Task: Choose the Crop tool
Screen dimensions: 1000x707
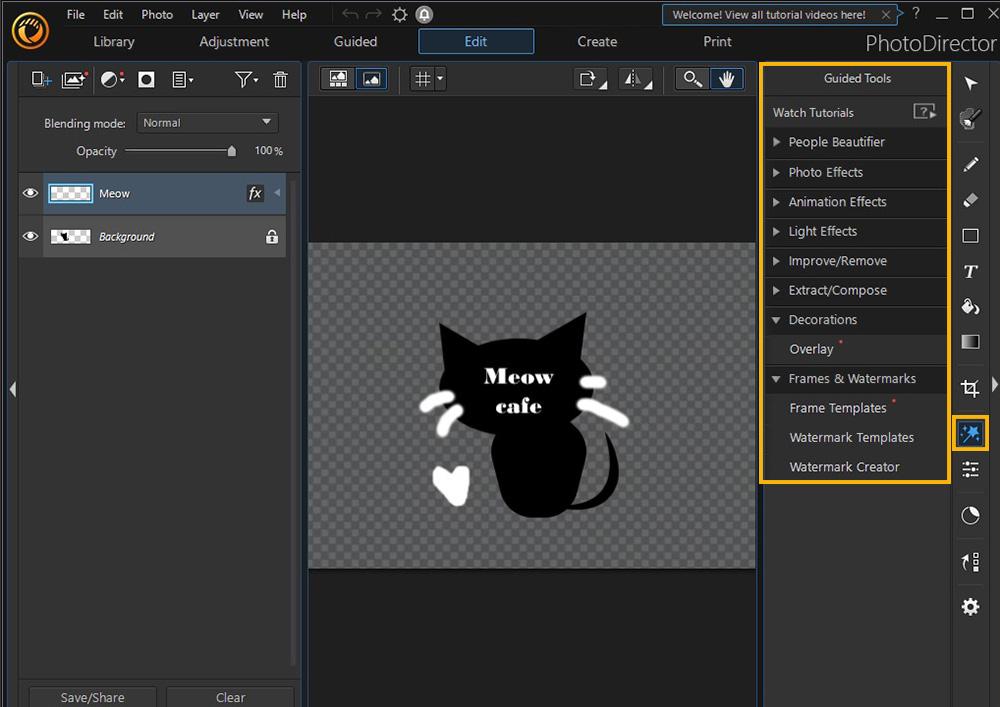Action: pyautogui.click(x=970, y=388)
